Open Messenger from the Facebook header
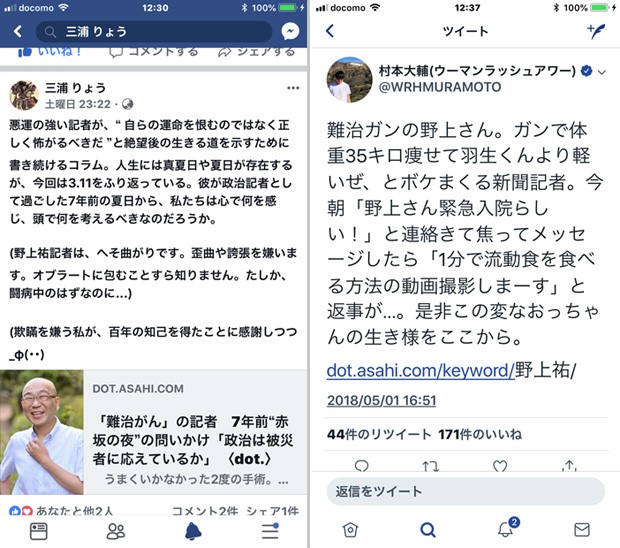This screenshot has height=548, width=620. tap(290, 31)
